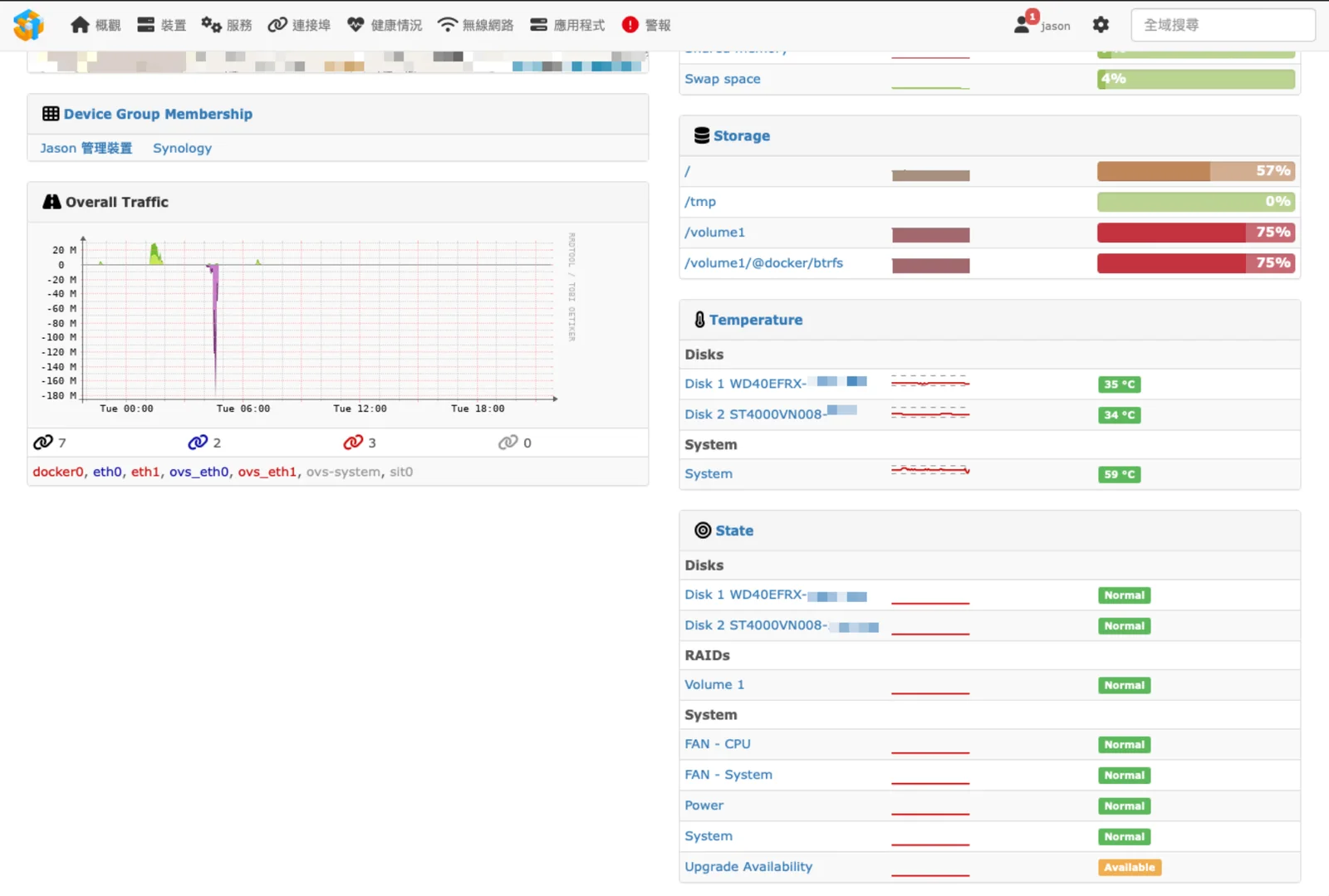Open the eth0 interface link
This screenshot has height=896, width=1329.
click(107, 472)
